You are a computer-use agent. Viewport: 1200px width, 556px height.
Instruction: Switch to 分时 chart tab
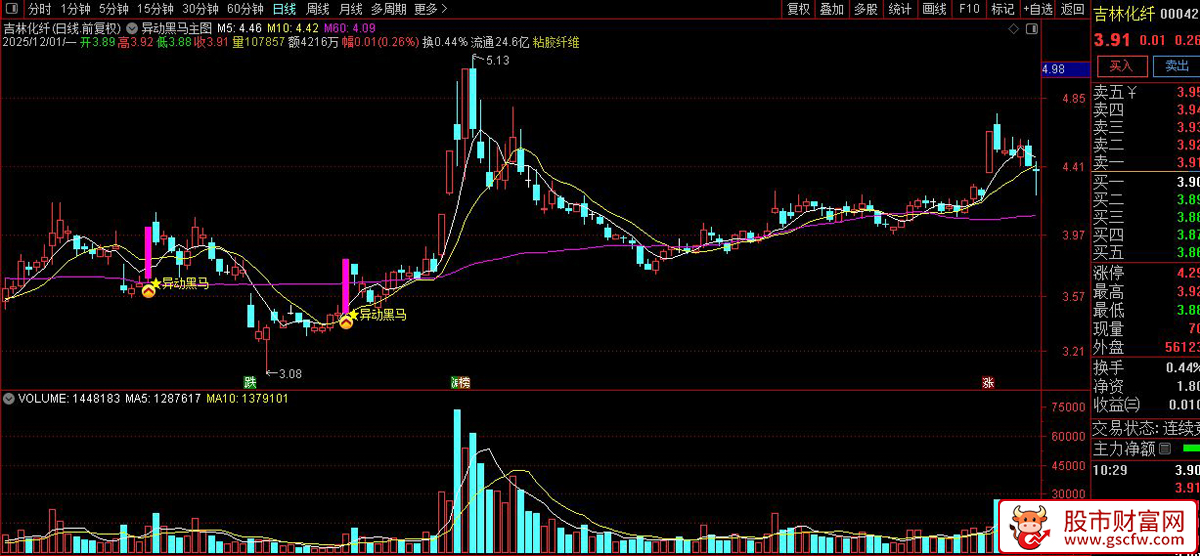tap(38, 9)
